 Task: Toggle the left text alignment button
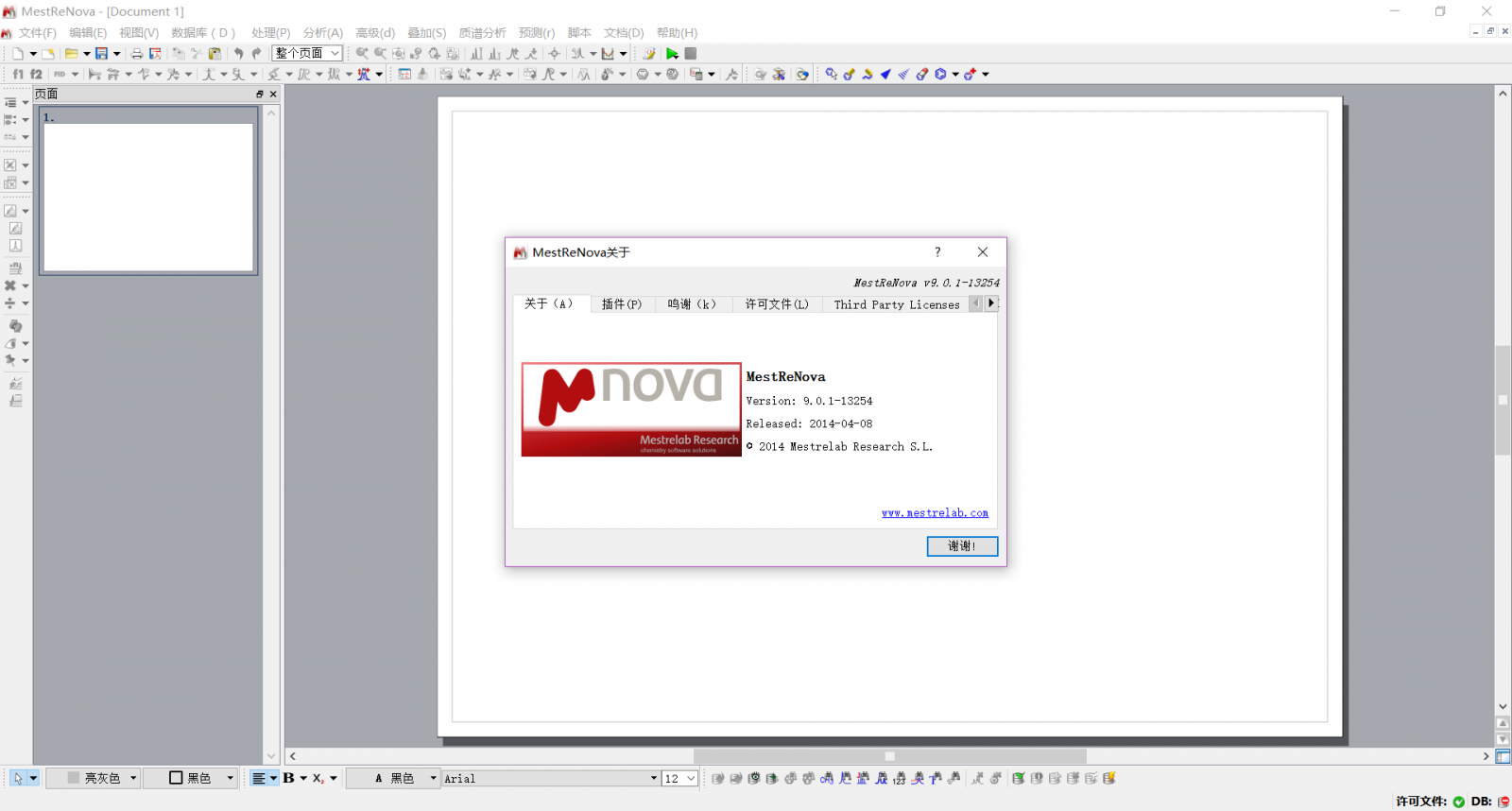[x=259, y=778]
